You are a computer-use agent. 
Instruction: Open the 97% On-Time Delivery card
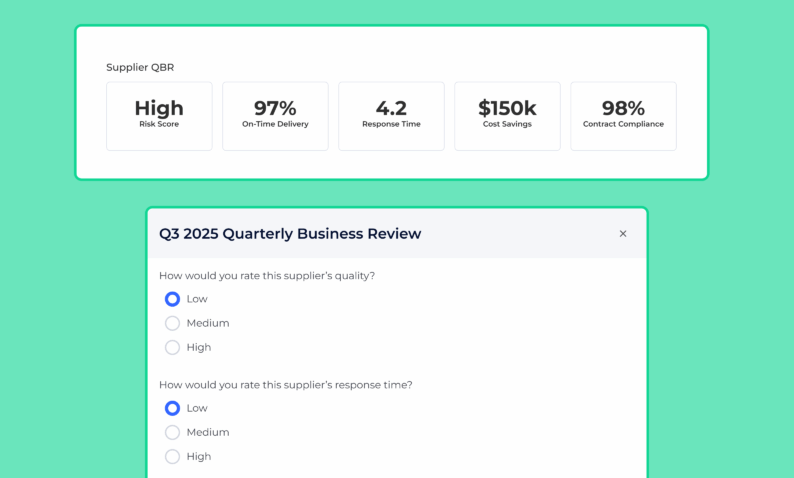(x=275, y=116)
